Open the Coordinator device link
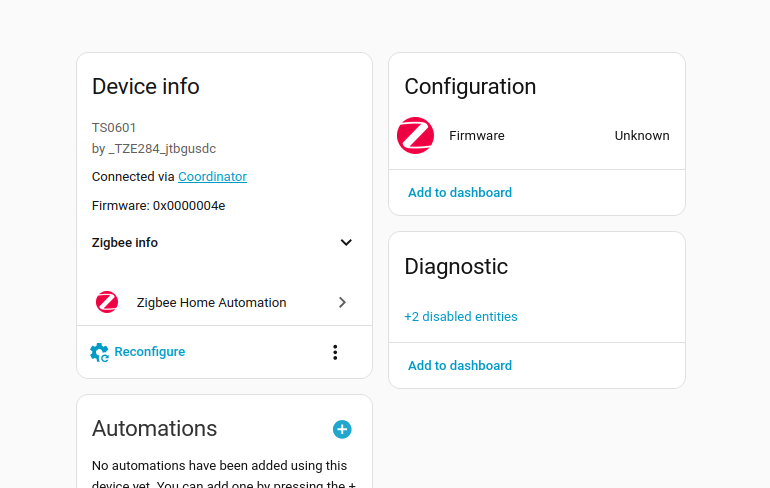Viewport: 770px width, 488px height. point(212,177)
